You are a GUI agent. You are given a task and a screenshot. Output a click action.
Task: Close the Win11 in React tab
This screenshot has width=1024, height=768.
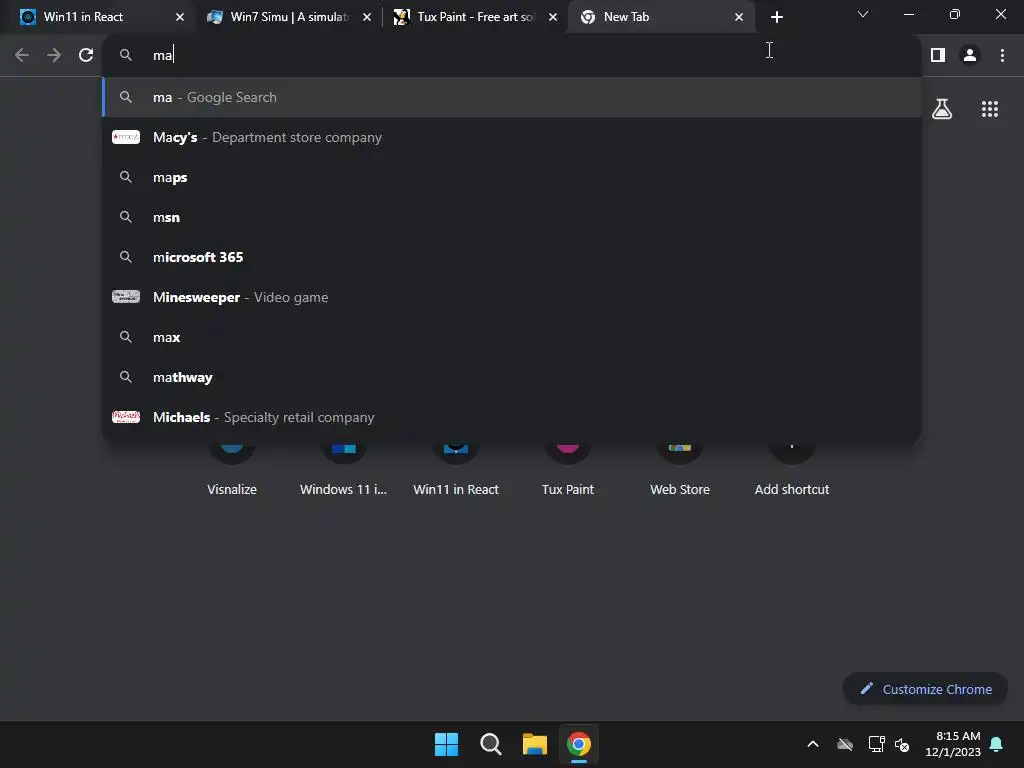click(180, 17)
